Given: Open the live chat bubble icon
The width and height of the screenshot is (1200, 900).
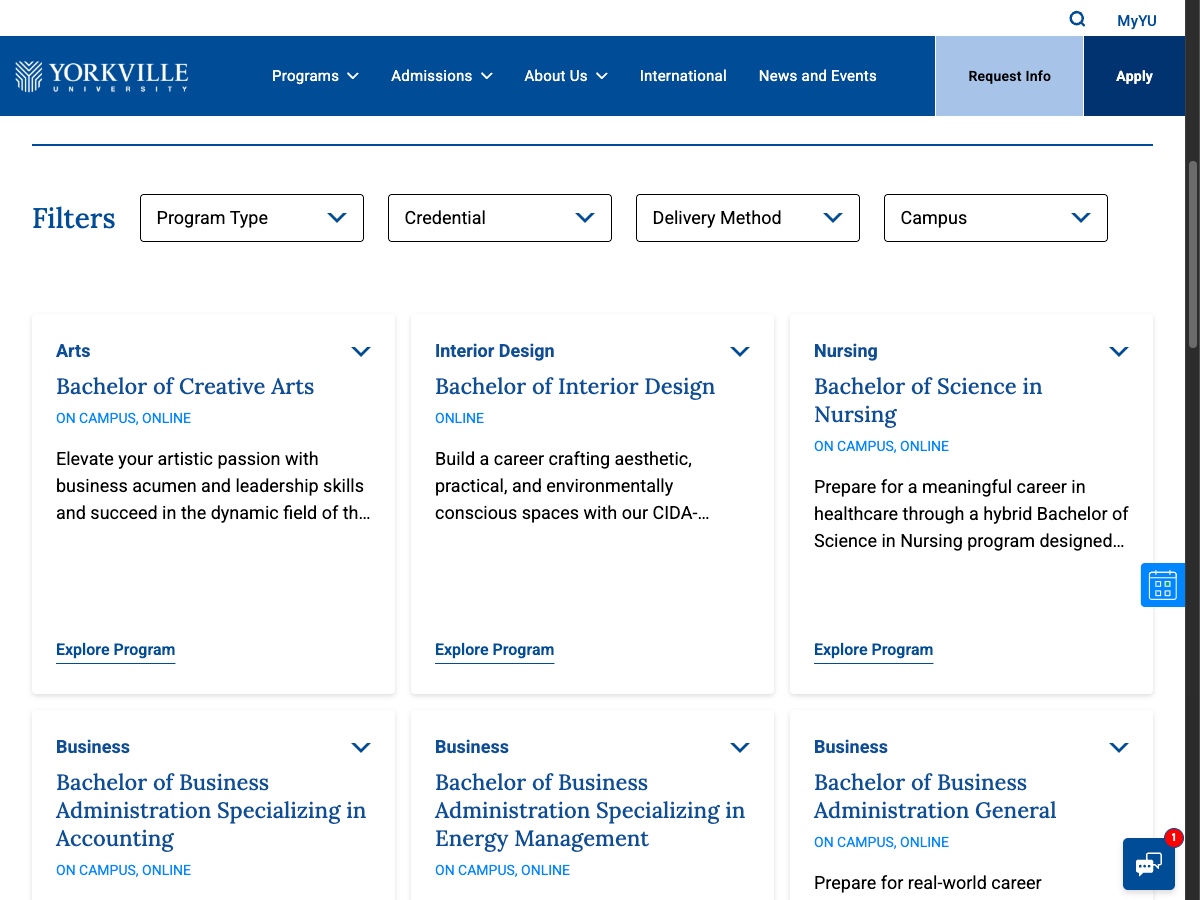Looking at the screenshot, I should [x=1149, y=864].
